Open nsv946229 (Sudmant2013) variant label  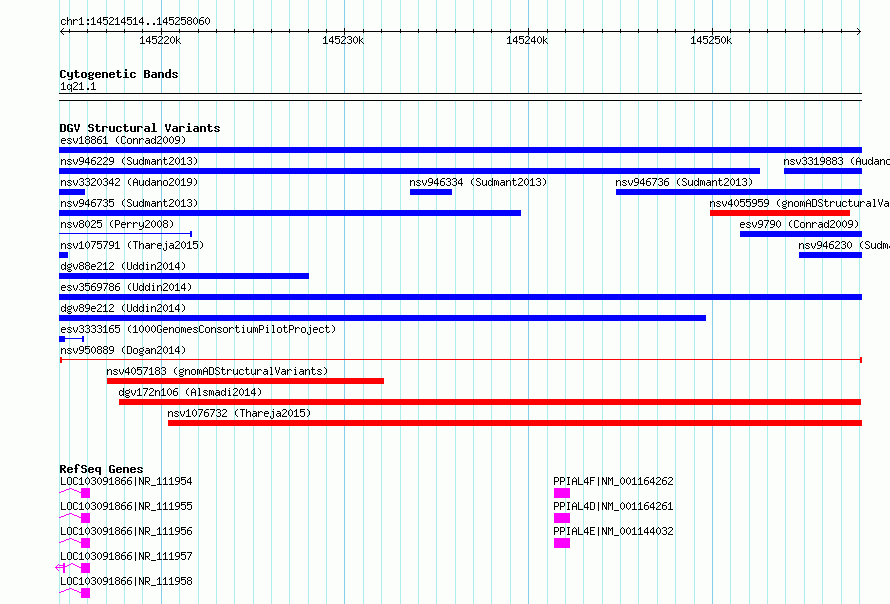tap(129, 161)
